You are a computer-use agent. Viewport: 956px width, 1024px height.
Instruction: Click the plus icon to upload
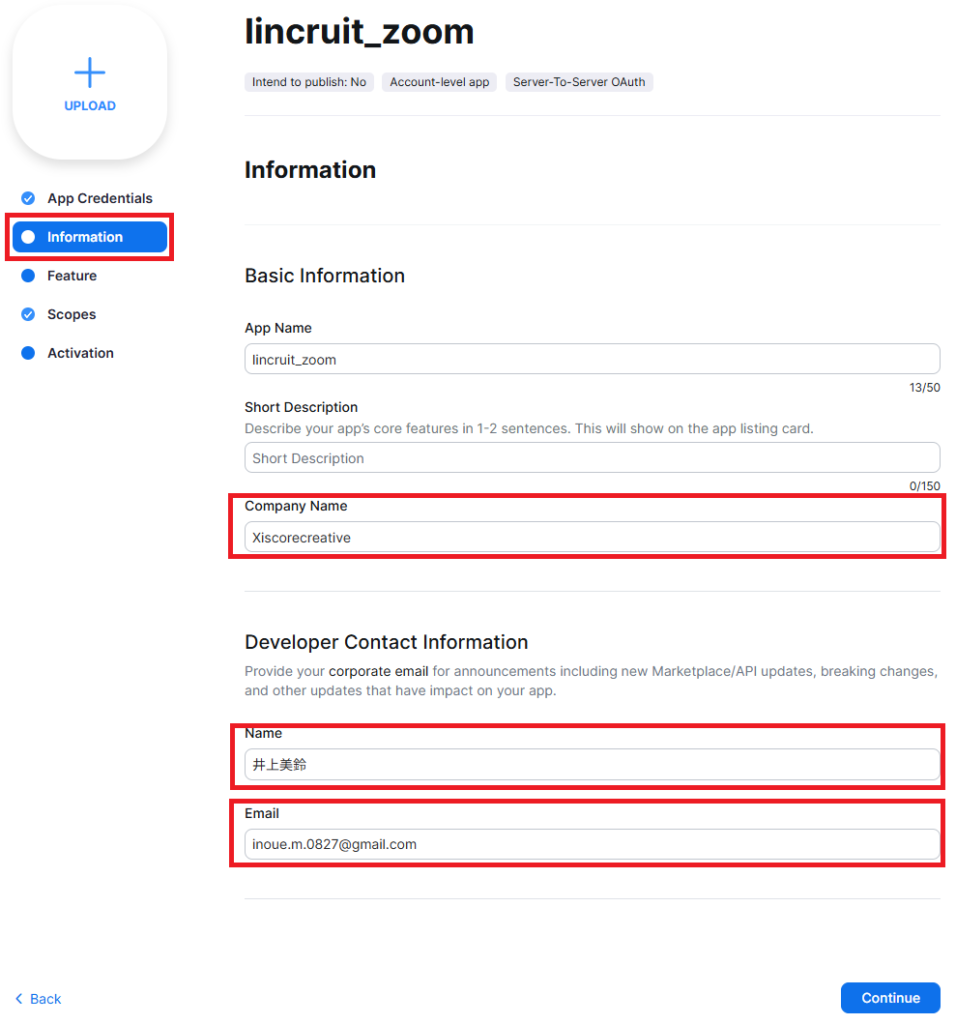90,72
